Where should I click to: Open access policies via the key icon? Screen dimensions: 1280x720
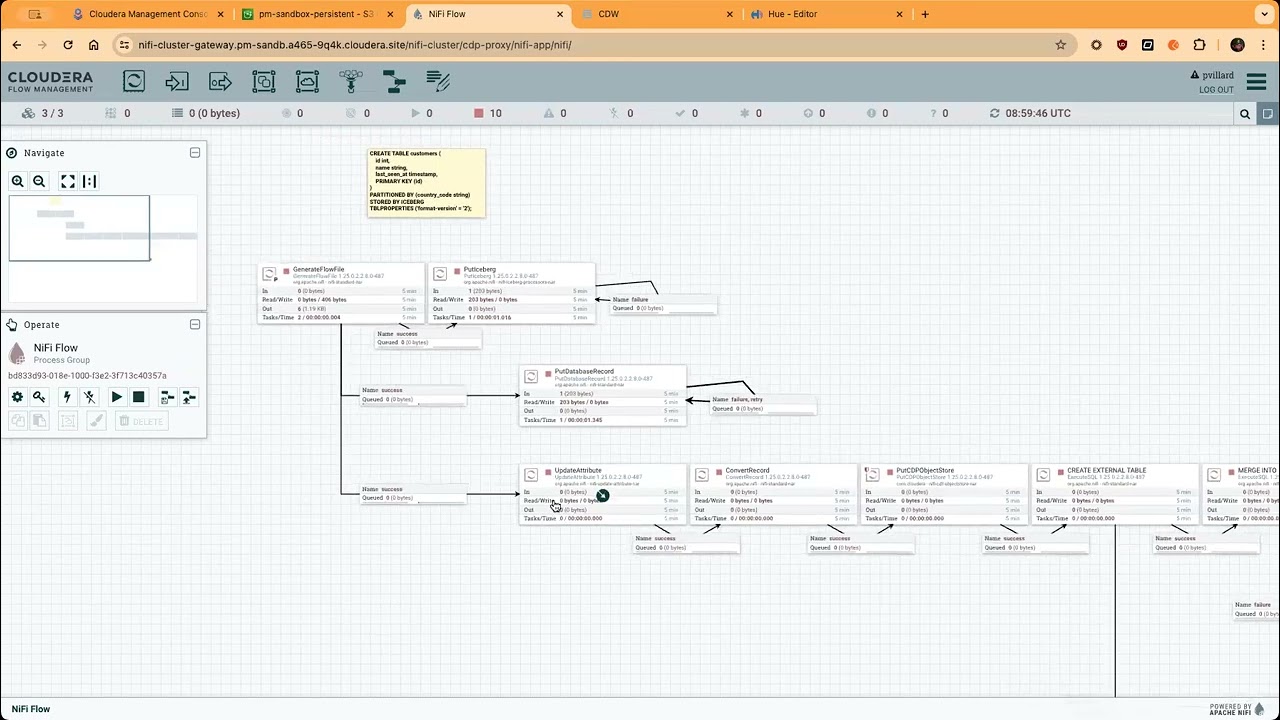point(39,397)
